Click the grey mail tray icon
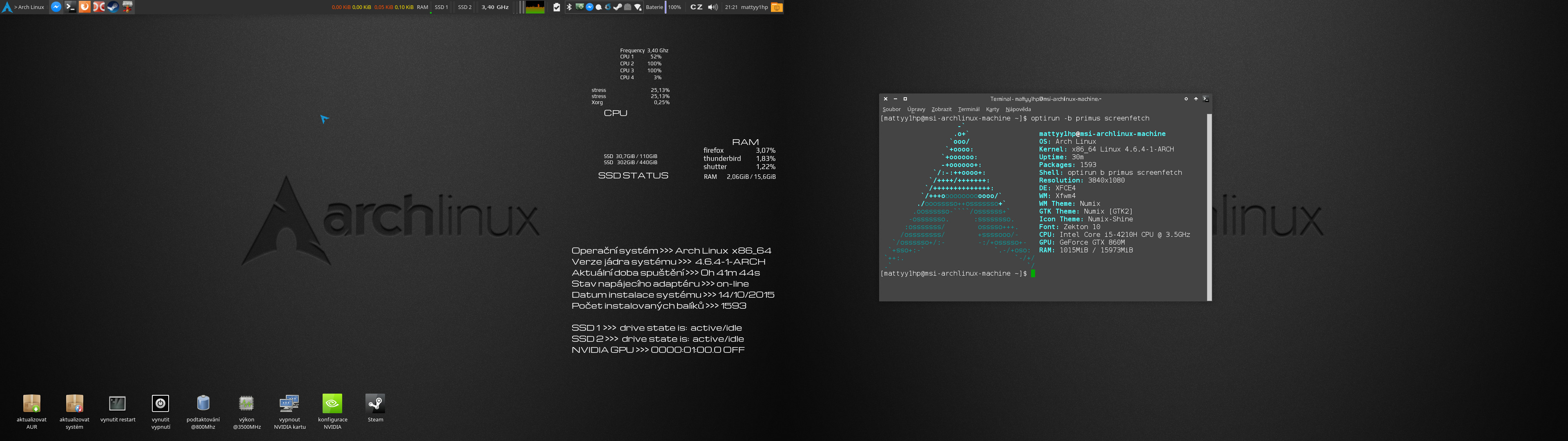Image resolution: width=1568 pixels, height=441 pixels. click(x=628, y=7)
